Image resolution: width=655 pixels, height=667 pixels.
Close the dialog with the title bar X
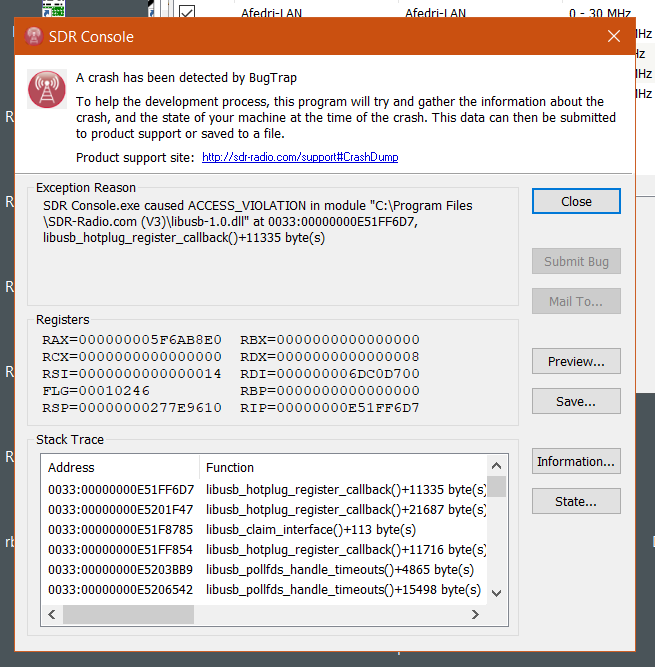(614, 37)
